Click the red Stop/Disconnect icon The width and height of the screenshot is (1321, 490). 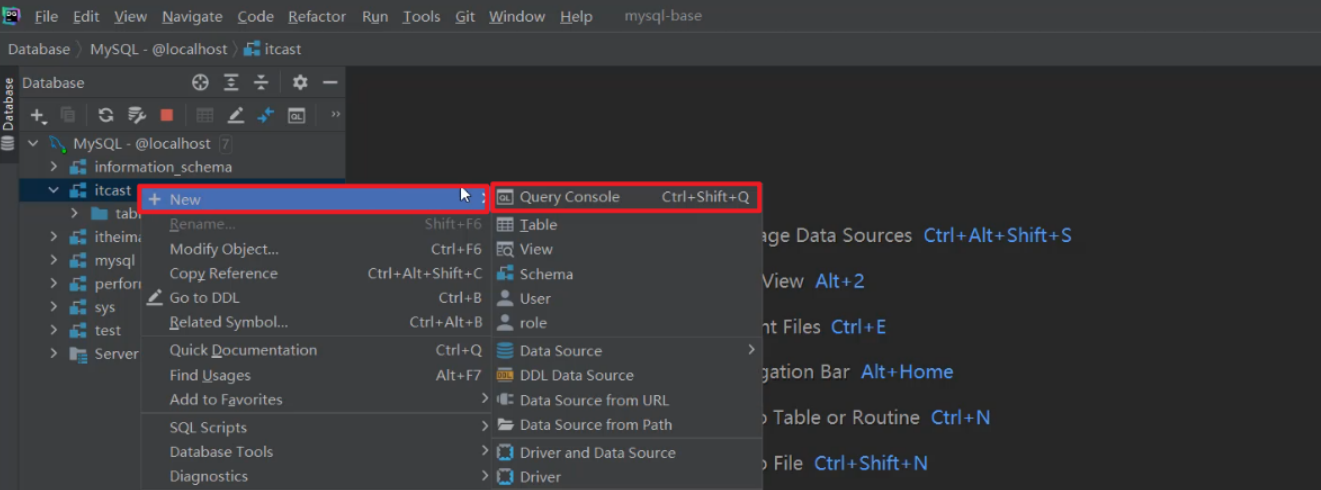click(167, 115)
